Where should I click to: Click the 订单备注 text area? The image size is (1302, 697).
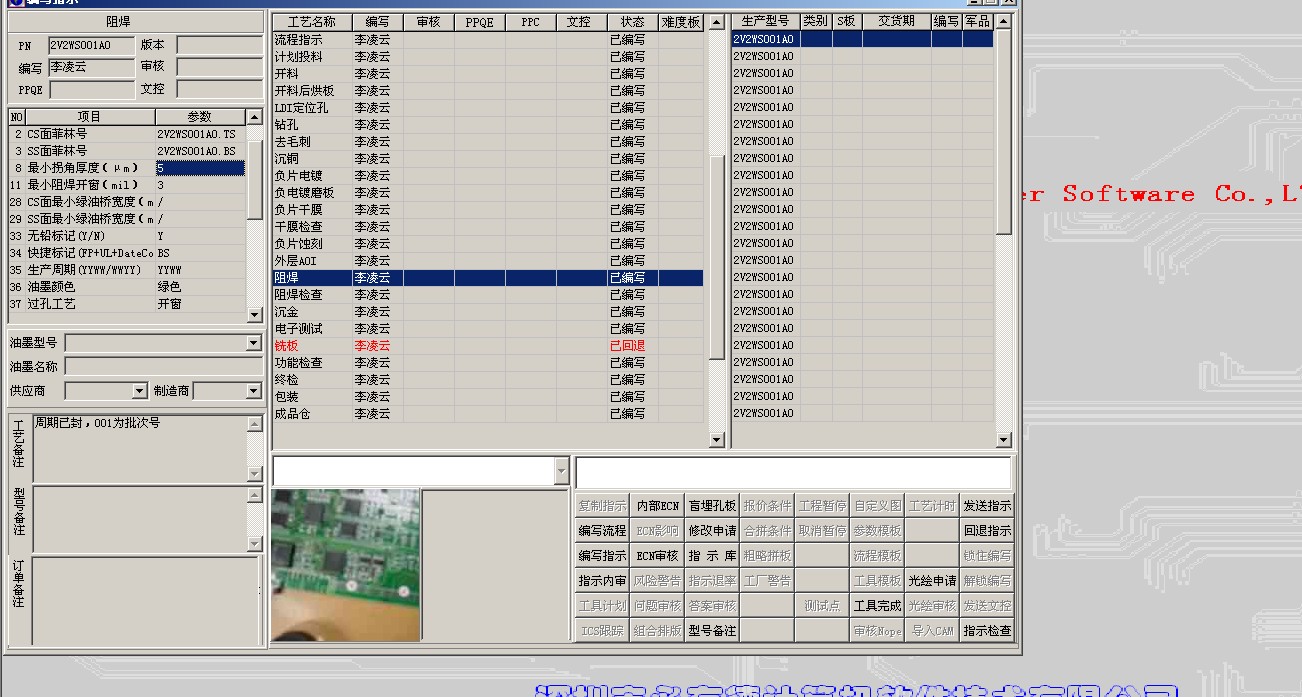point(145,600)
